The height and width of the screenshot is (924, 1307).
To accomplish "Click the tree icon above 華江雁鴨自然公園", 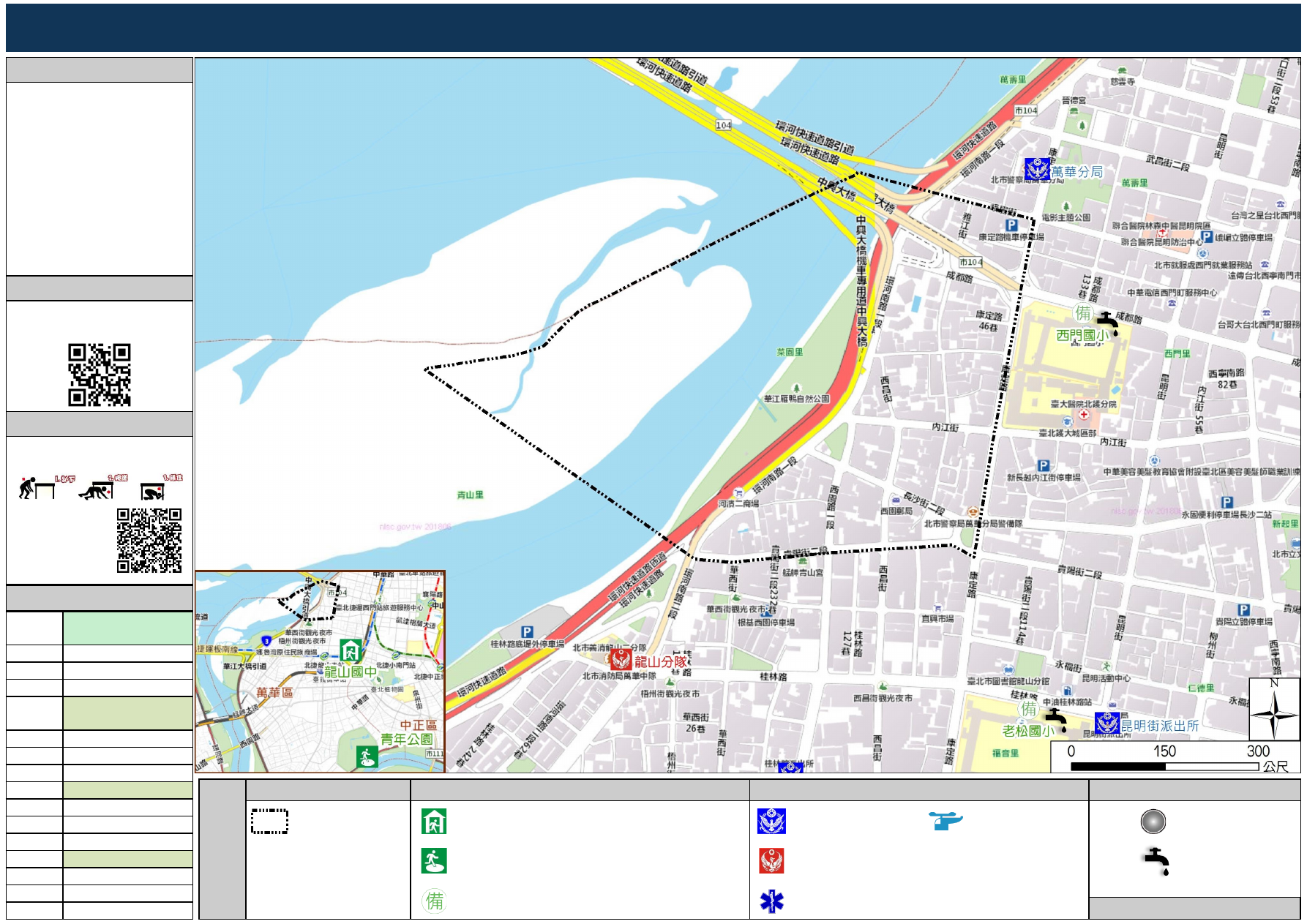I will [x=797, y=388].
